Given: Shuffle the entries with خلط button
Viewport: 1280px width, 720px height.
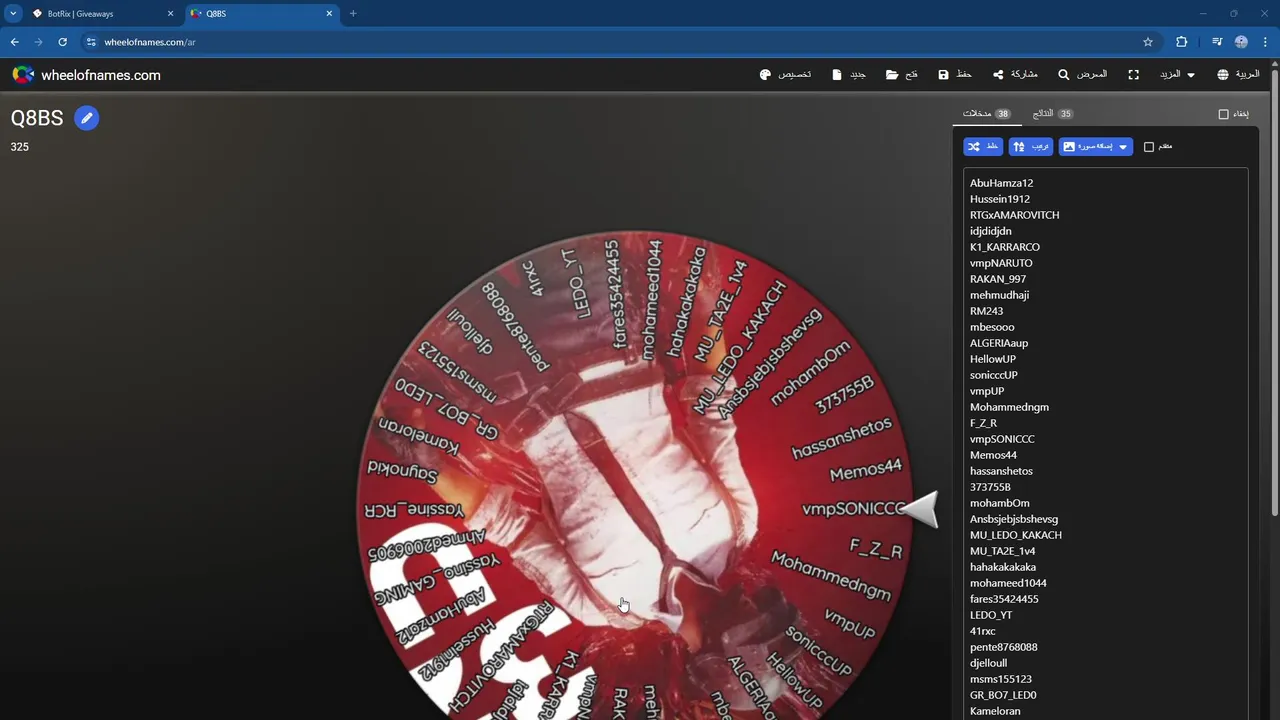Looking at the screenshot, I should point(983,147).
